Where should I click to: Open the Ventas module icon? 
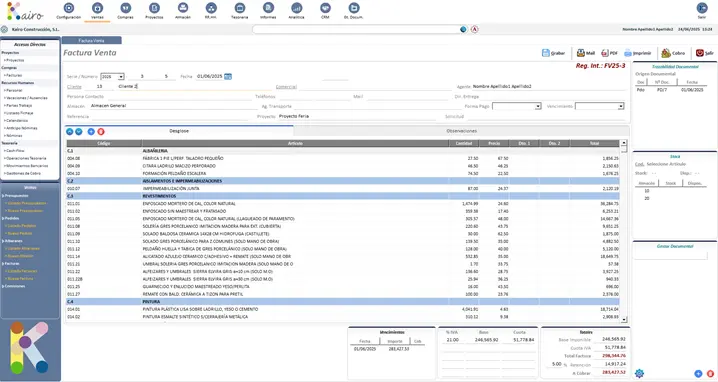coord(97,8)
